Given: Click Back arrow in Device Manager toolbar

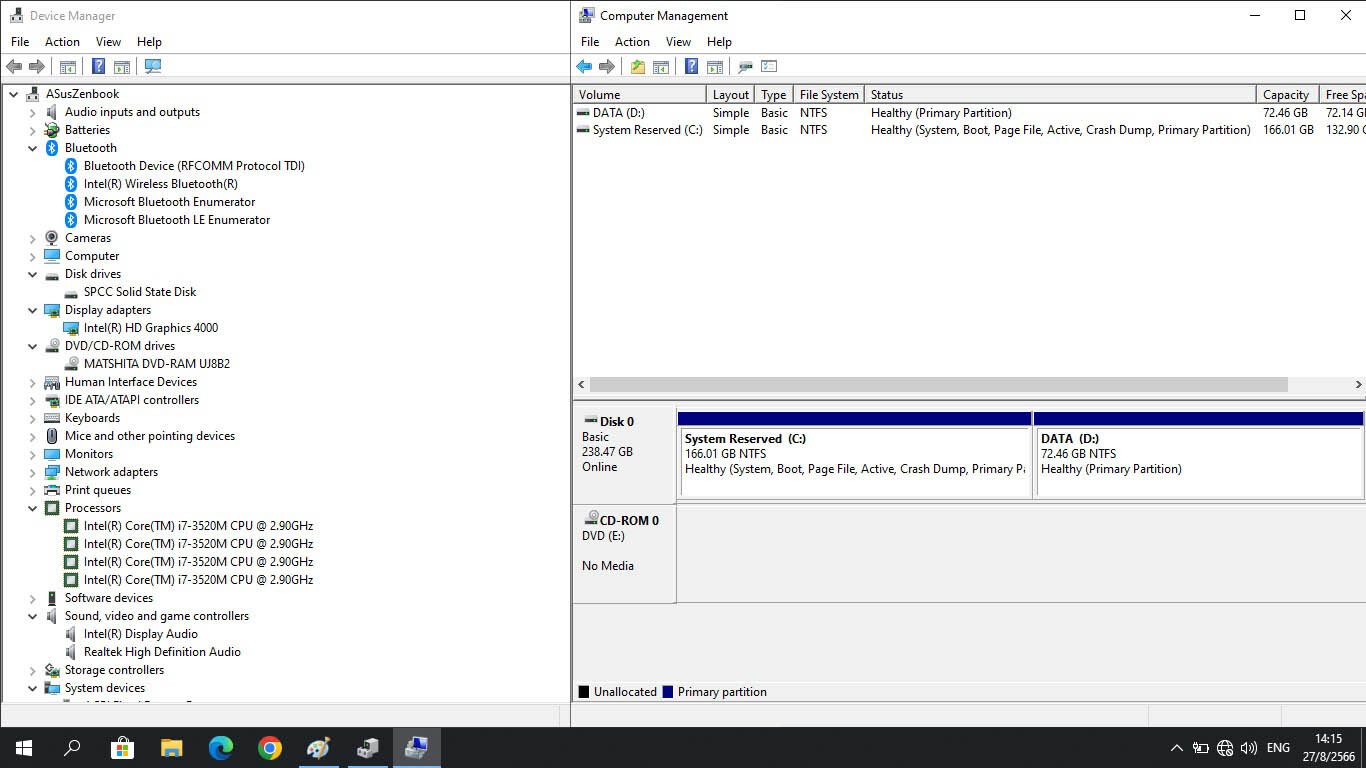Looking at the screenshot, I should pos(14,67).
